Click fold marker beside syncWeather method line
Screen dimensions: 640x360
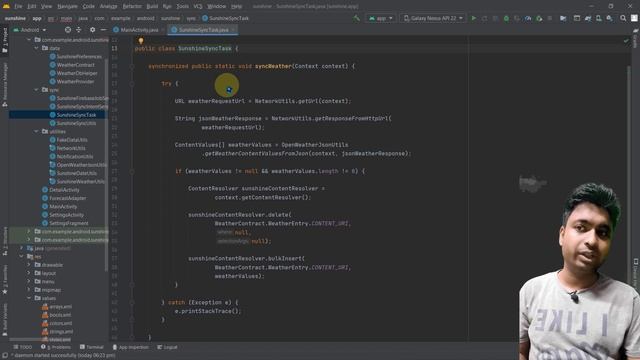click(x=132, y=66)
